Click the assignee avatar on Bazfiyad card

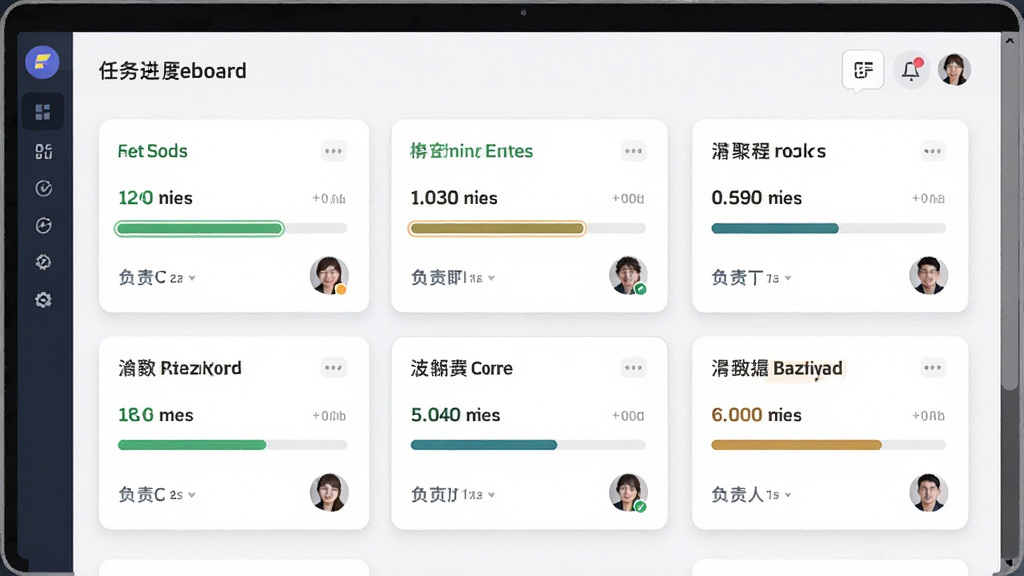click(928, 492)
